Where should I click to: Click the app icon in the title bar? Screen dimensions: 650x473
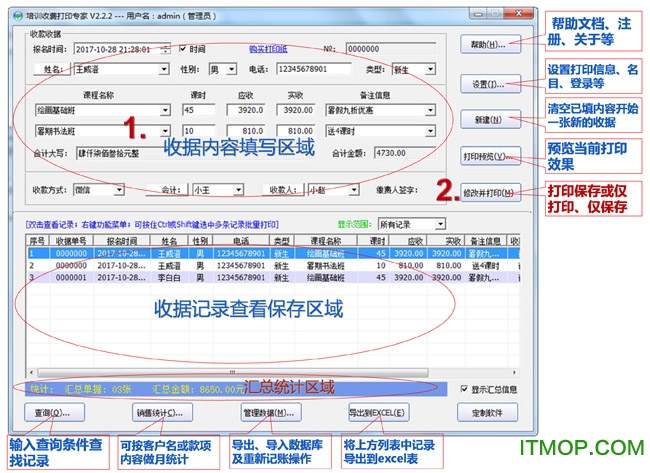pos(18,16)
